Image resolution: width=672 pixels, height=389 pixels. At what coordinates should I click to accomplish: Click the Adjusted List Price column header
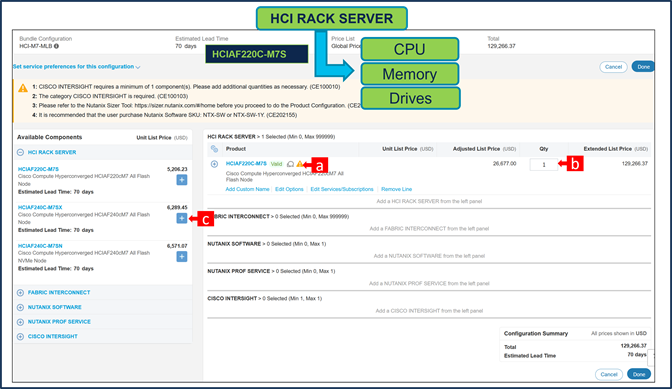tap(484, 149)
